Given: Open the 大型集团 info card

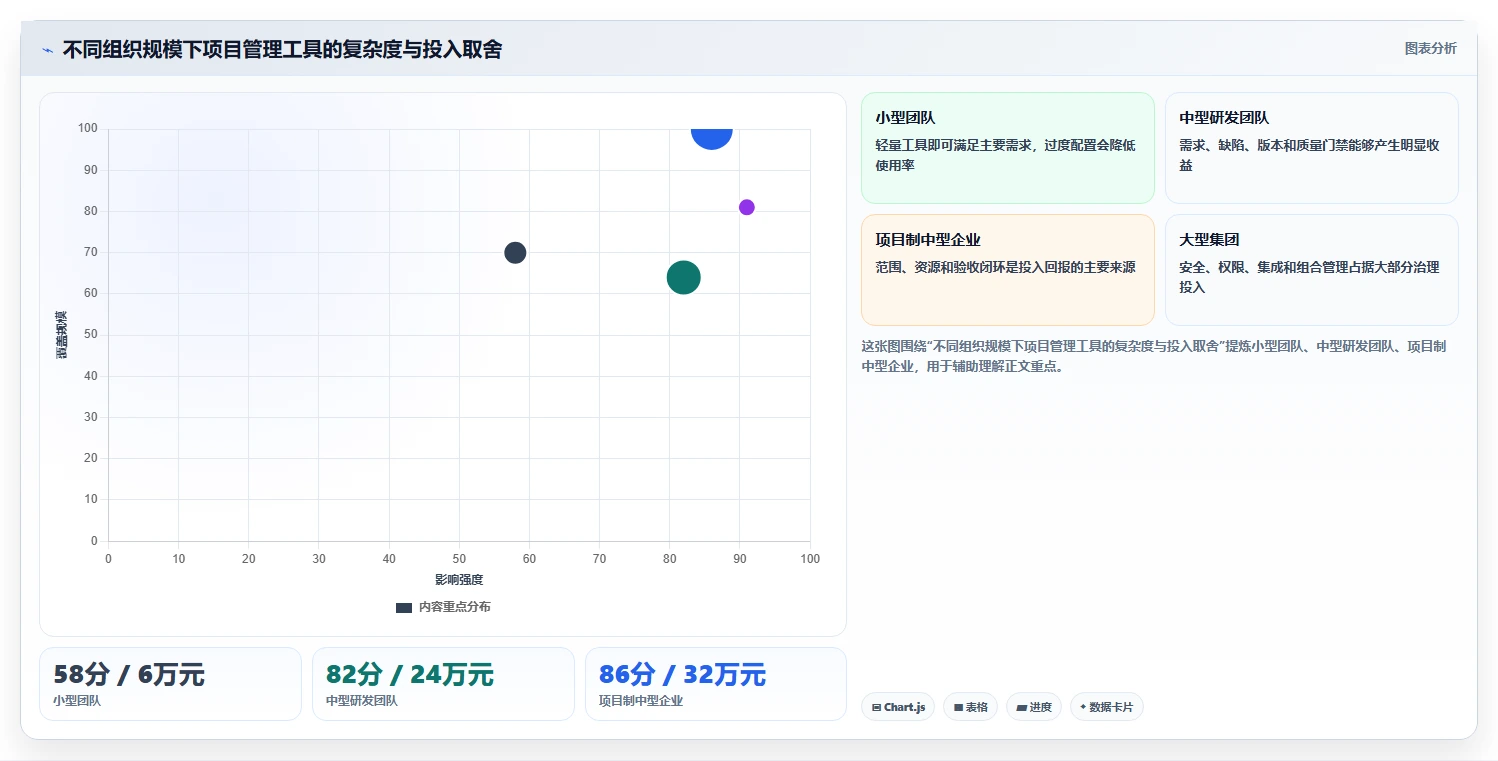Looking at the screenshot, I should click(1311, 270).
